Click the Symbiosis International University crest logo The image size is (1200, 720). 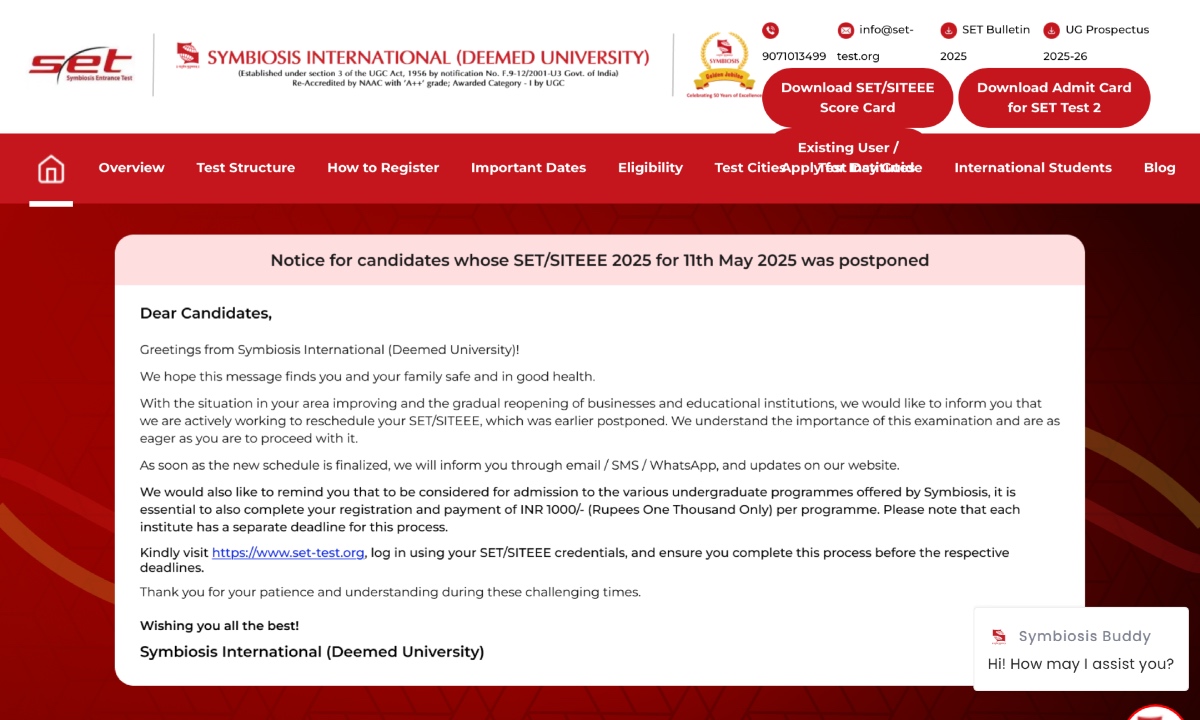coord(188,55)
